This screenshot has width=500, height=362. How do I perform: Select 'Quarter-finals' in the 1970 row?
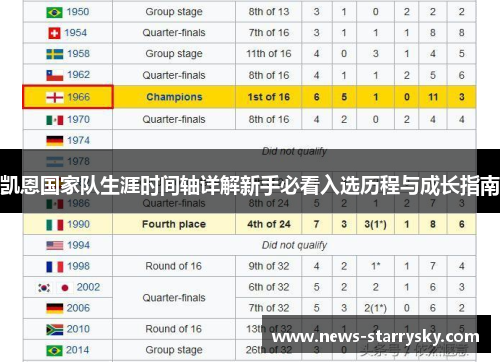pyautogui.click(x=174, y=119)
